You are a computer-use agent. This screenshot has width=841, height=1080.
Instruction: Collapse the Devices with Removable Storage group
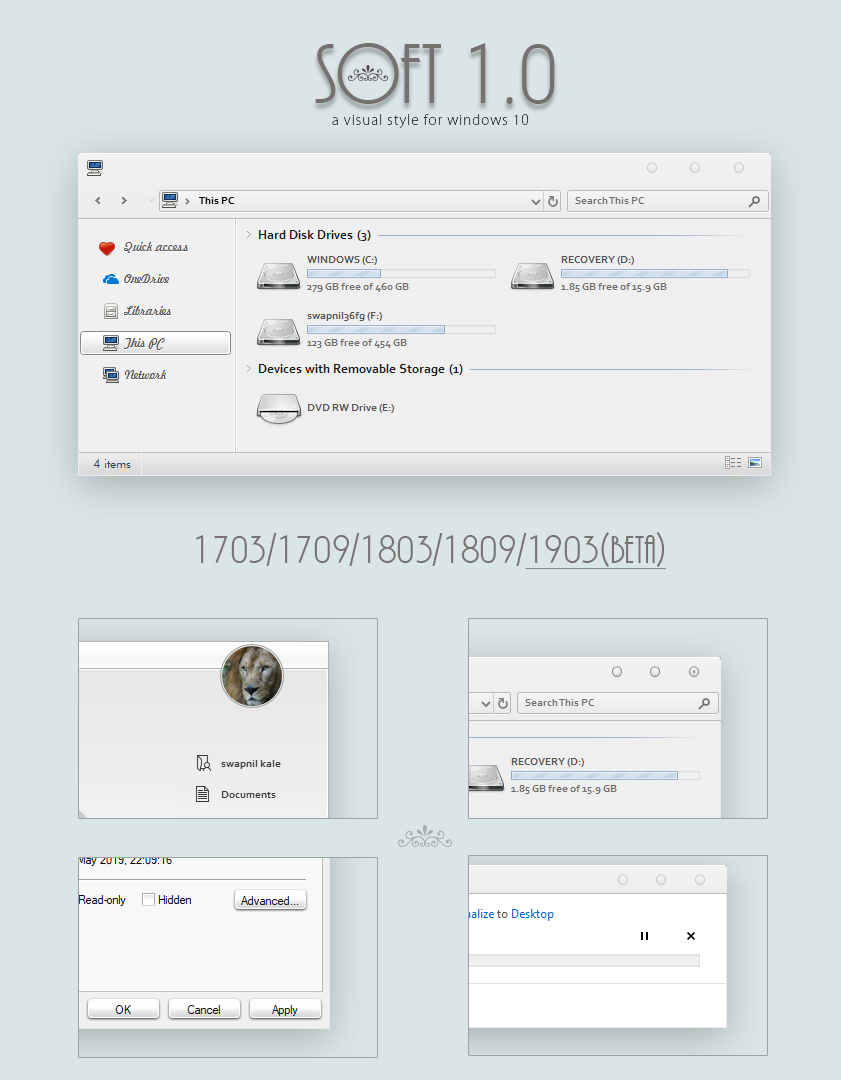coord(247,369)
